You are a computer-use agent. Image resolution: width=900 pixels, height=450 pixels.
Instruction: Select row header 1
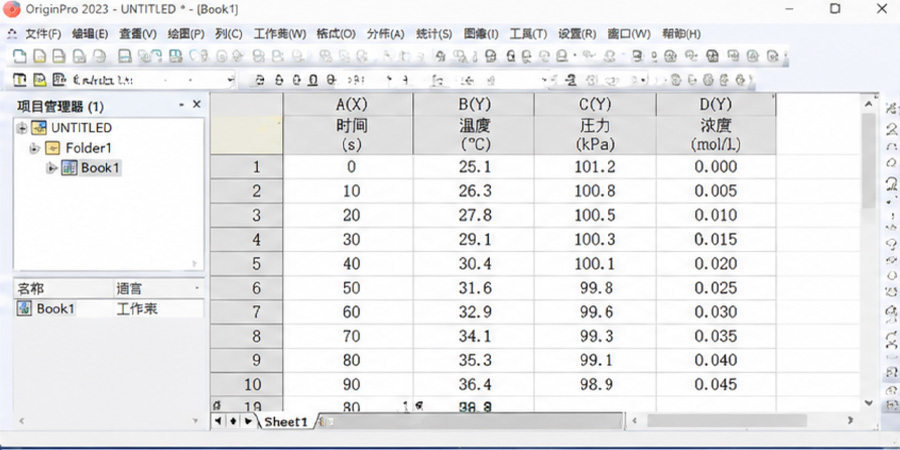[247, 167]
